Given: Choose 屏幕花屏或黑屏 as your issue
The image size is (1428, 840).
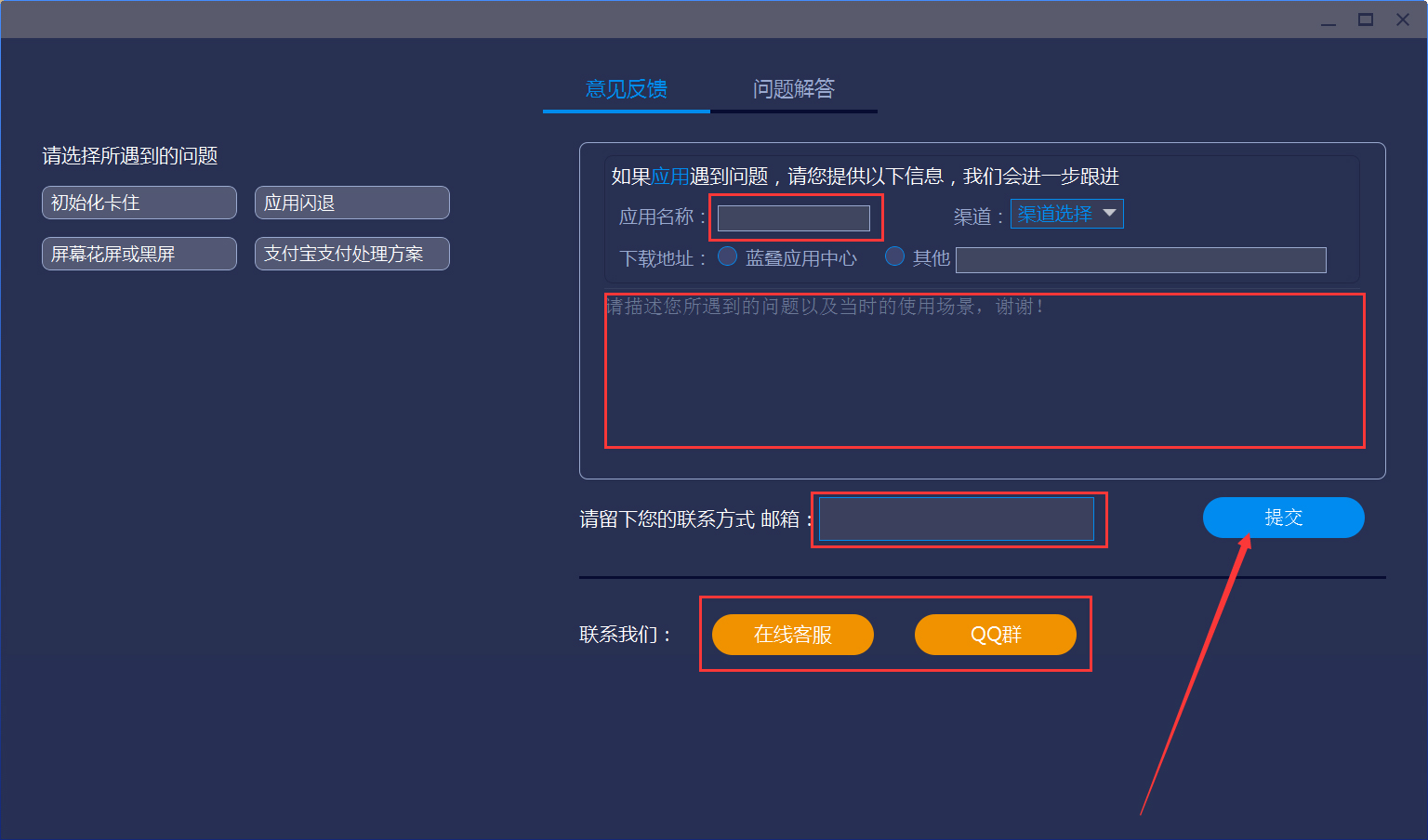Looking at the screenshot, I should point(139,253).
